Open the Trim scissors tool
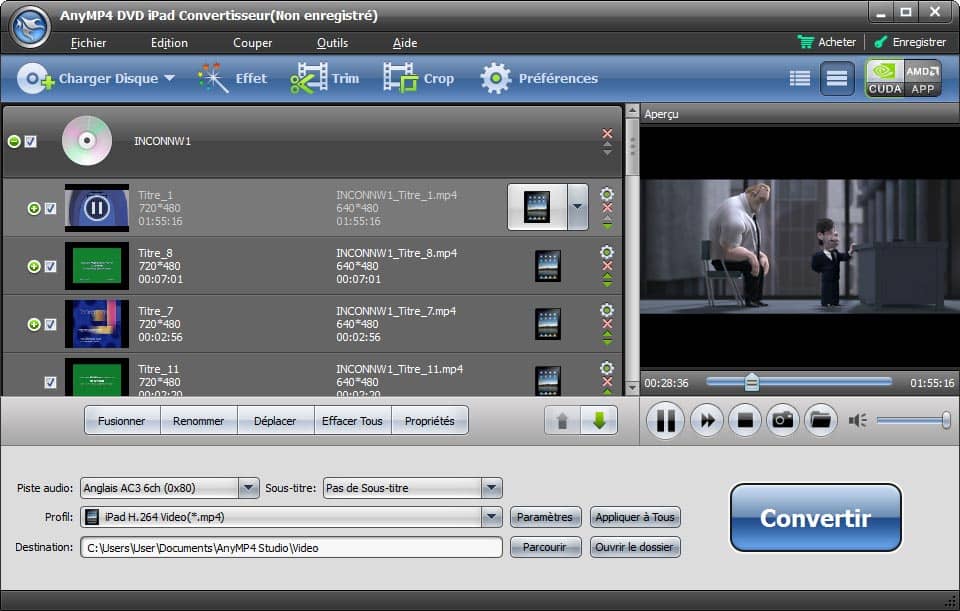 tap(309, 78)
